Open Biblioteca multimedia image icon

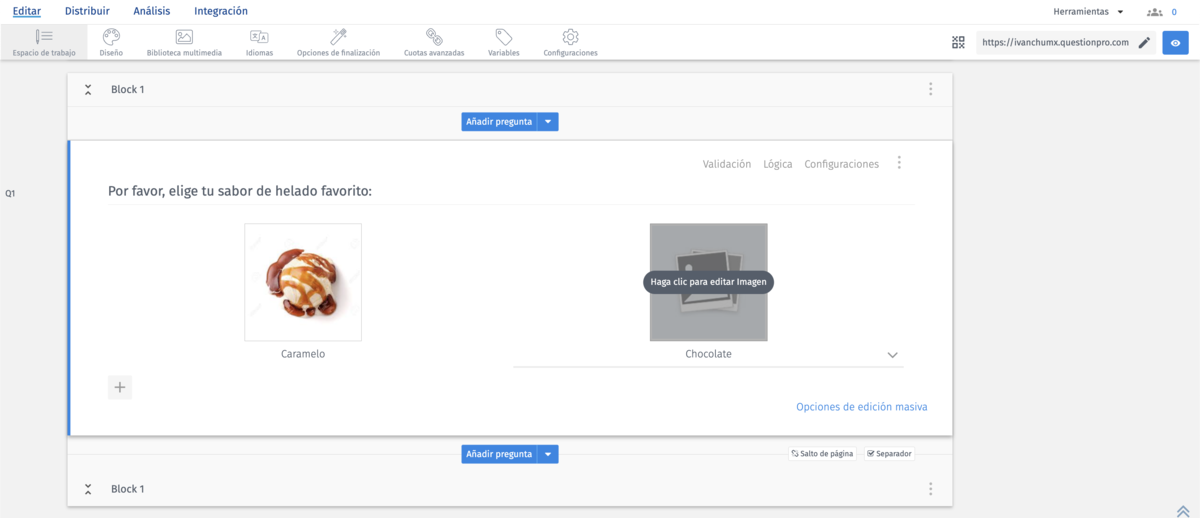tap(184, 37)
